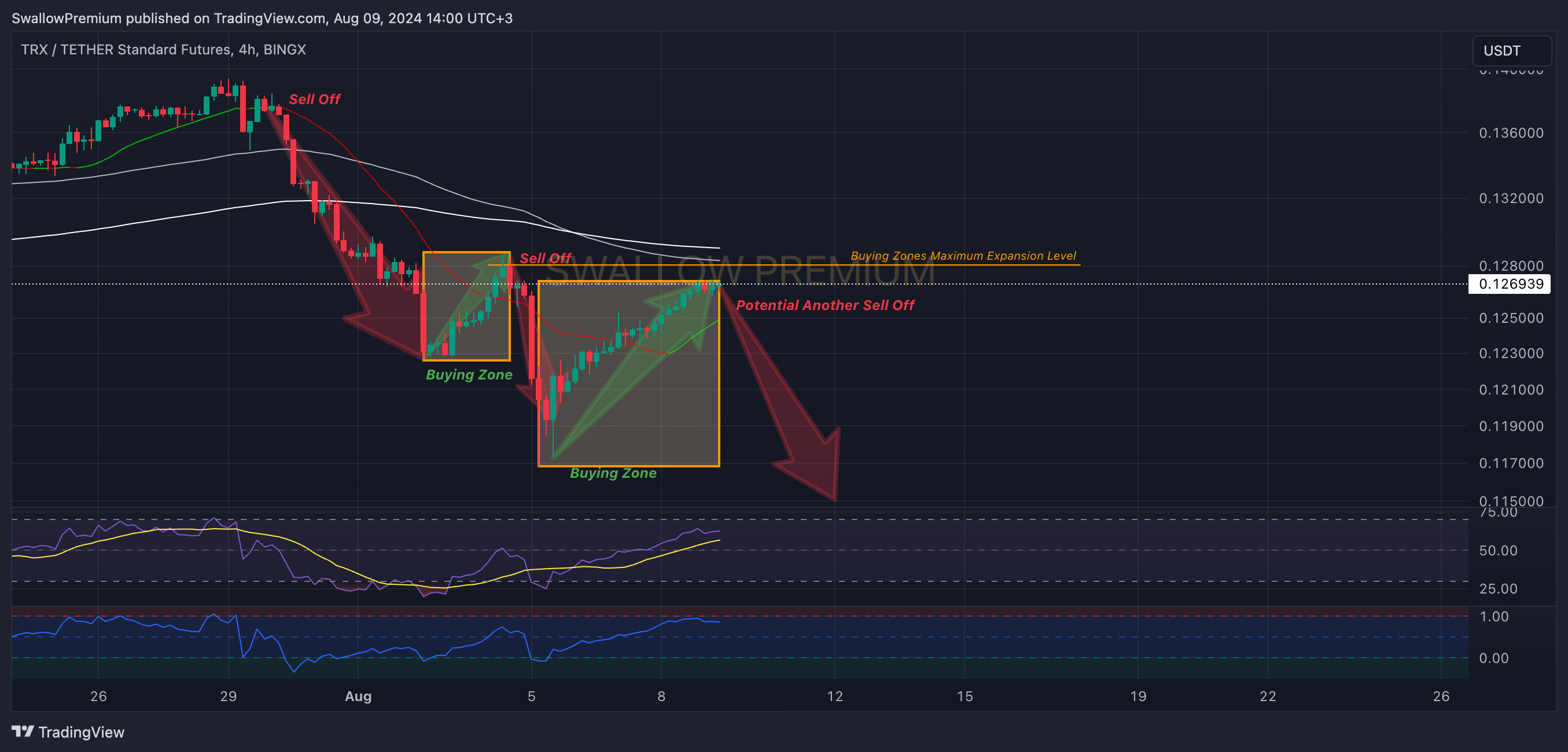Click the 0.00 oscillator scale label

click(x=1494, y=658)
